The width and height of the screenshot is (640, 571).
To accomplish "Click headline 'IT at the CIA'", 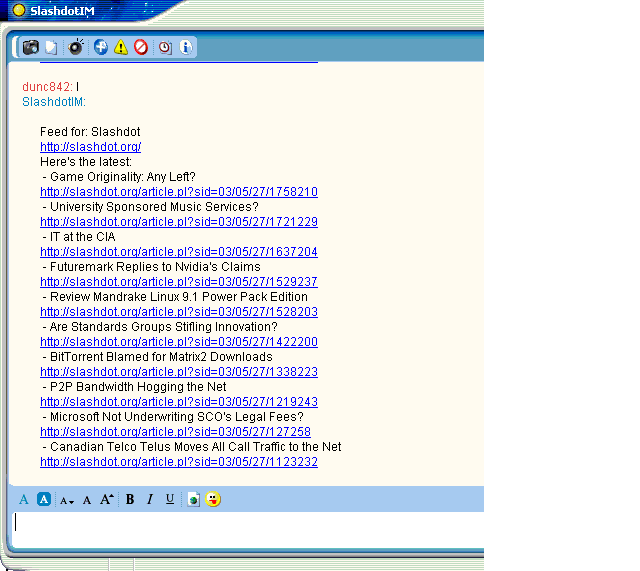I will tap(83, 237).
